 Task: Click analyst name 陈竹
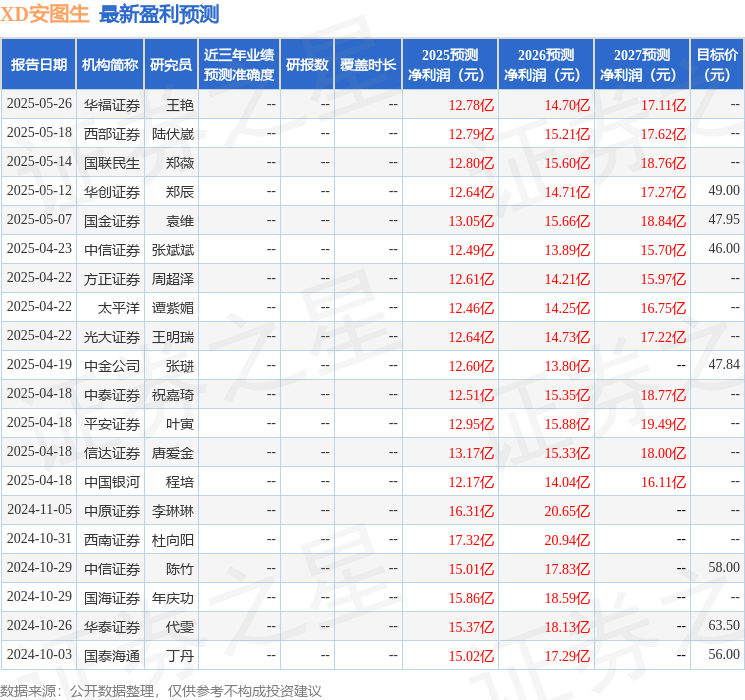(x=180, y=569)
